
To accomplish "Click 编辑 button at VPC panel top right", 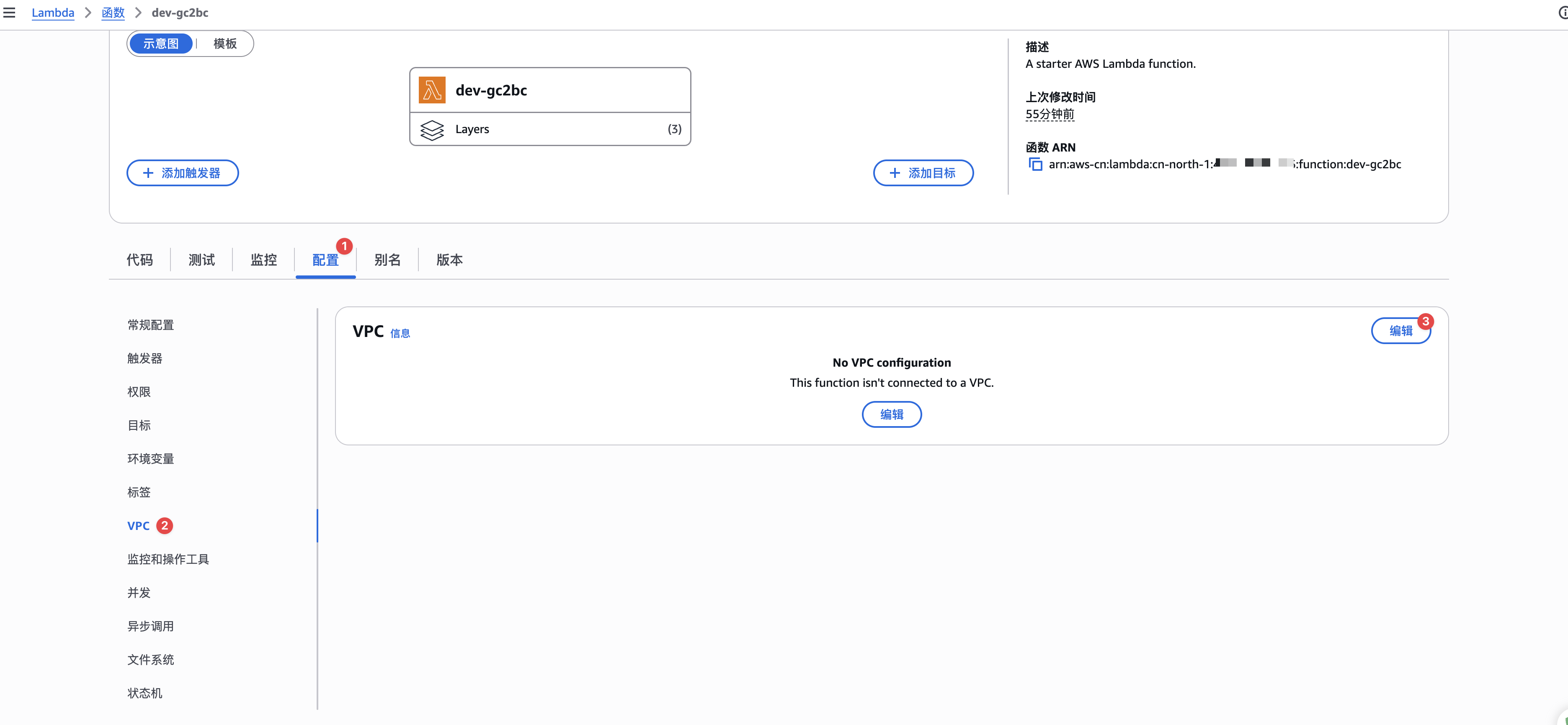I will [1400, 331].
